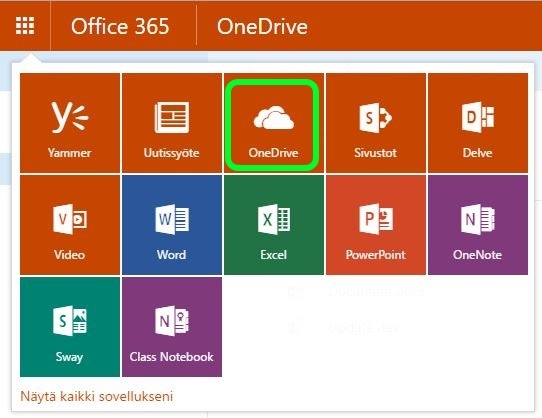
Task: Launch the Sway tile
Action: tap(70, 327)
